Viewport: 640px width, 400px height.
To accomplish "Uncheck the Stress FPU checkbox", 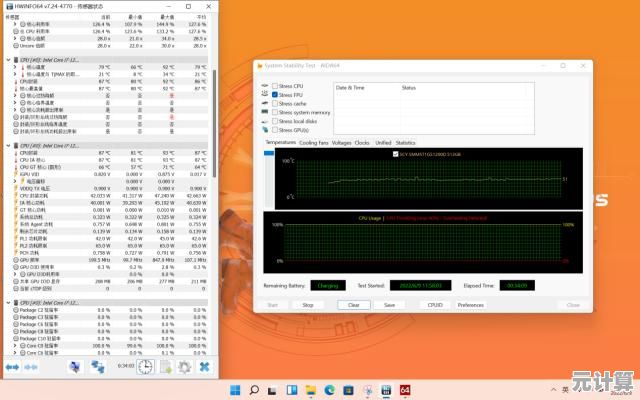I will [276, 94].
